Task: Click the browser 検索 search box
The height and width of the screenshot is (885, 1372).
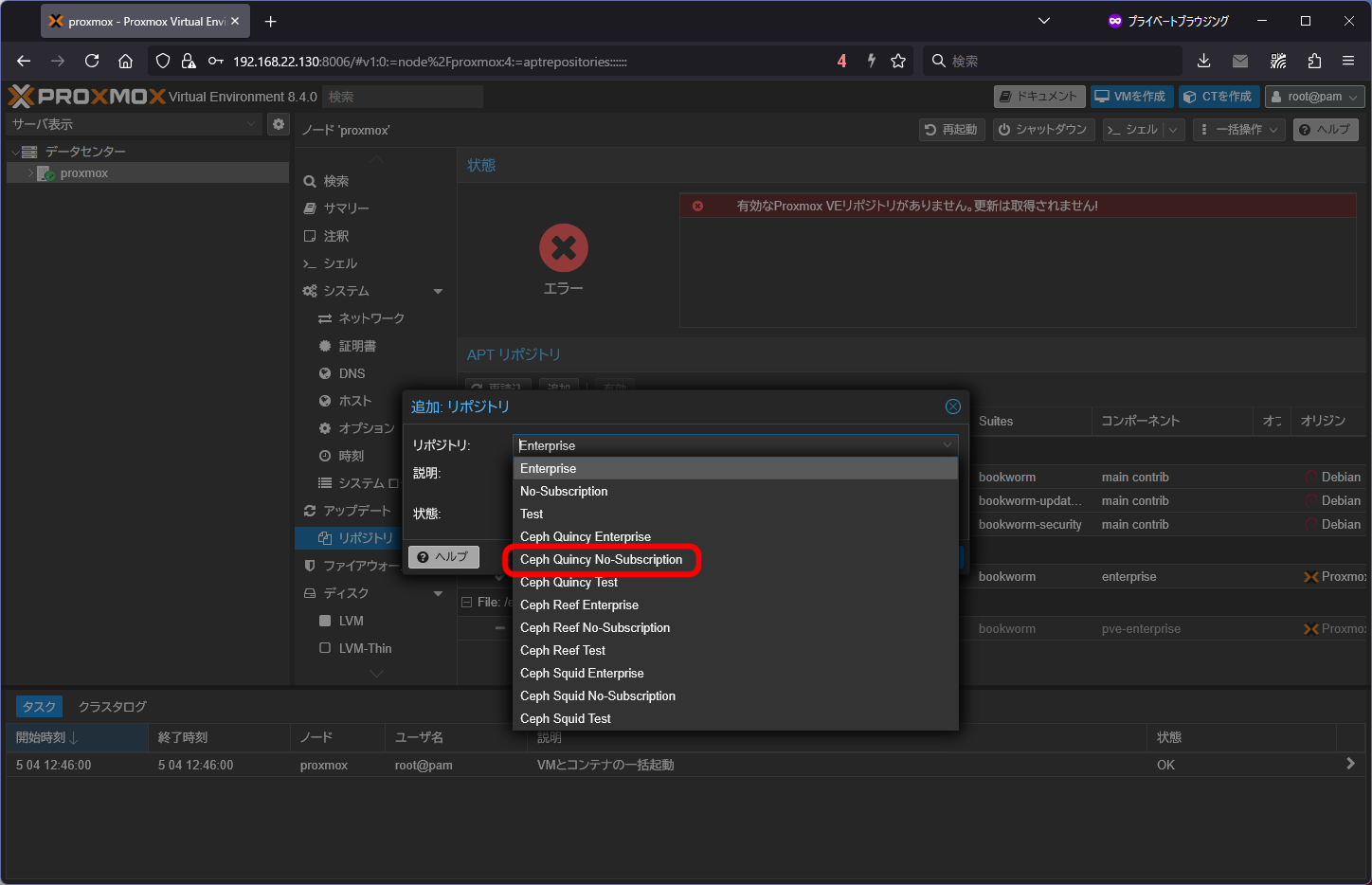Action: coord(1052,61)
